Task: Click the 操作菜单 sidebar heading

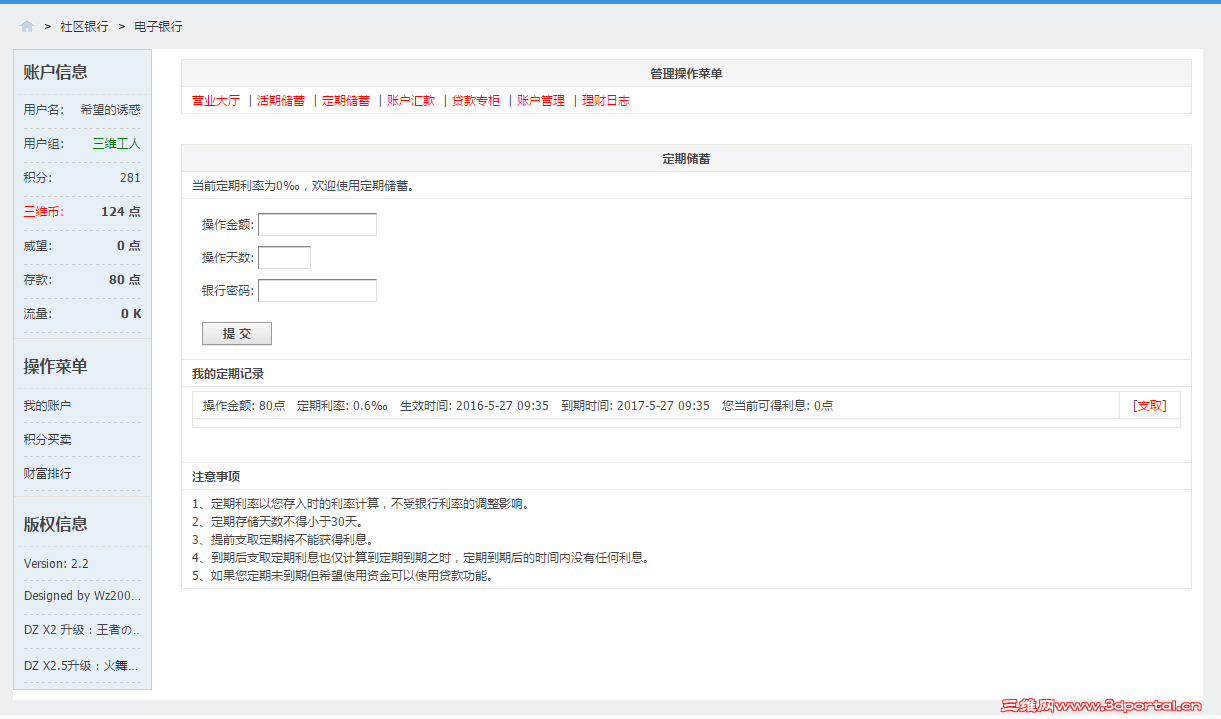Action: [56, 366]
